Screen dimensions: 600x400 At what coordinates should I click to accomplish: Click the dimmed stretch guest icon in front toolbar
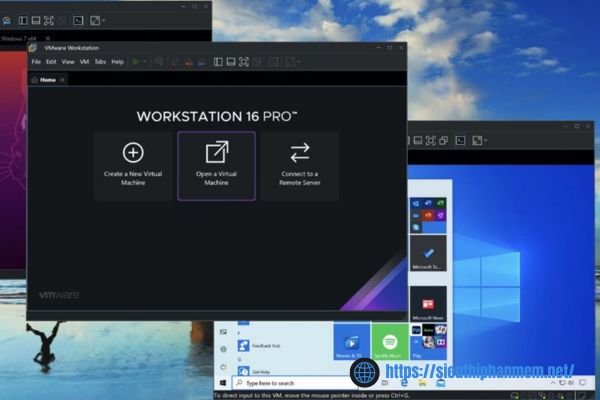pos(290,62)
